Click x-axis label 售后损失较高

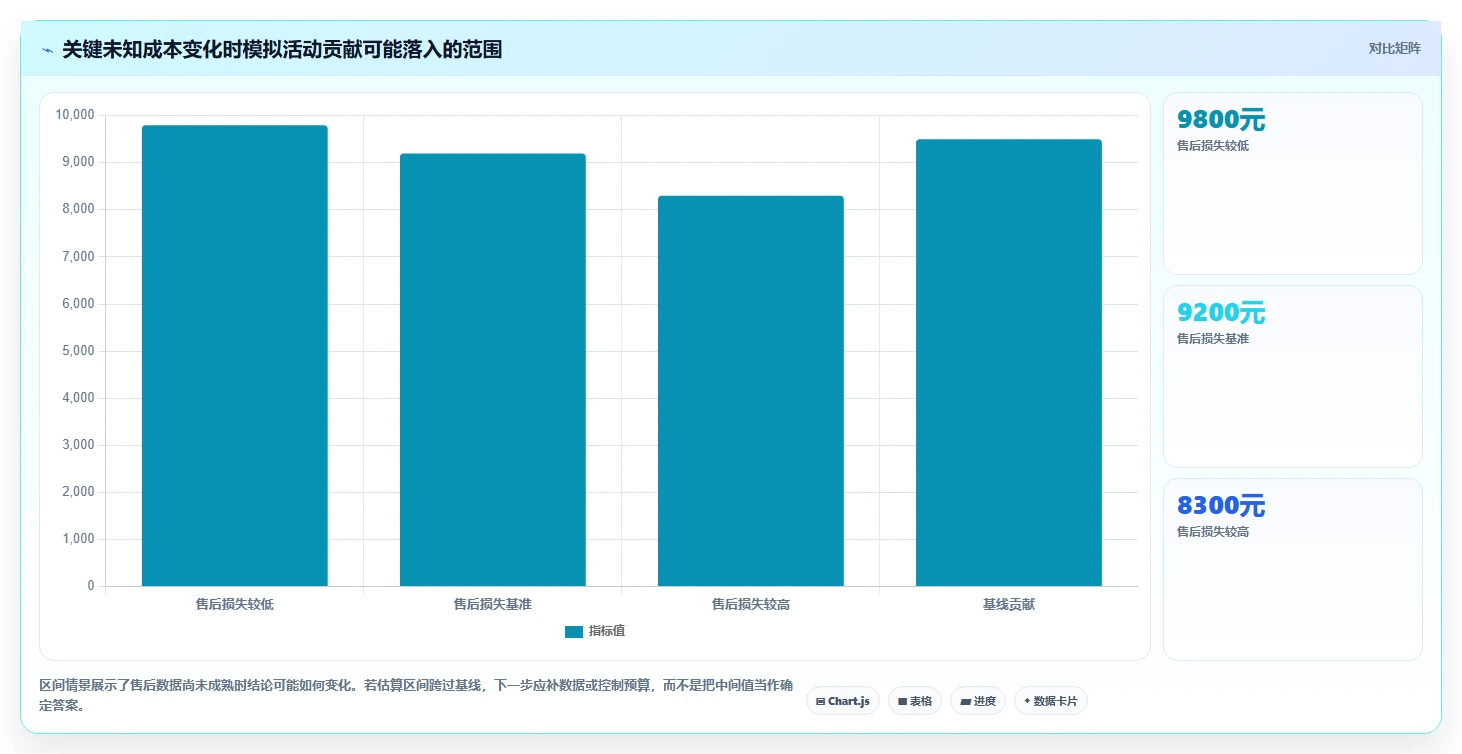pos(751,605)
